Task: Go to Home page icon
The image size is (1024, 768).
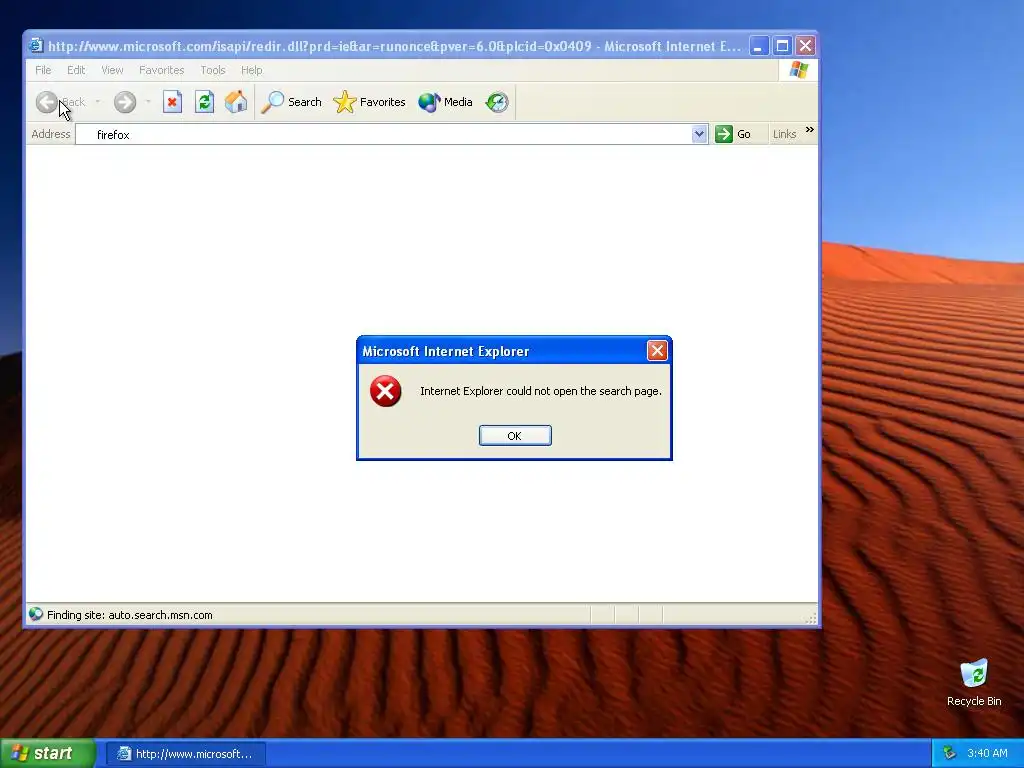Action: coord(236,102)
